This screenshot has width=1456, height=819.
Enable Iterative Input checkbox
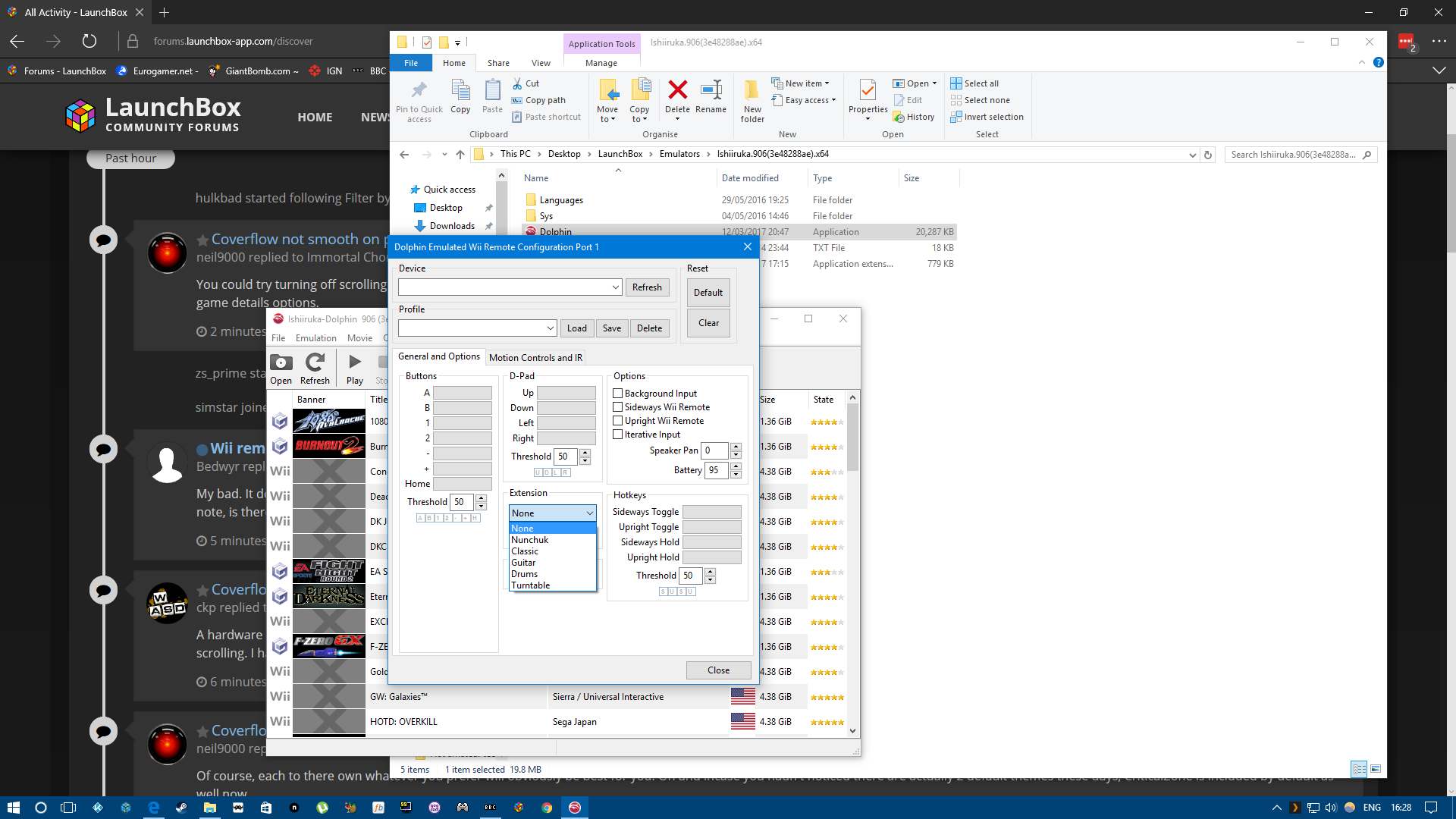pos(617,434)
